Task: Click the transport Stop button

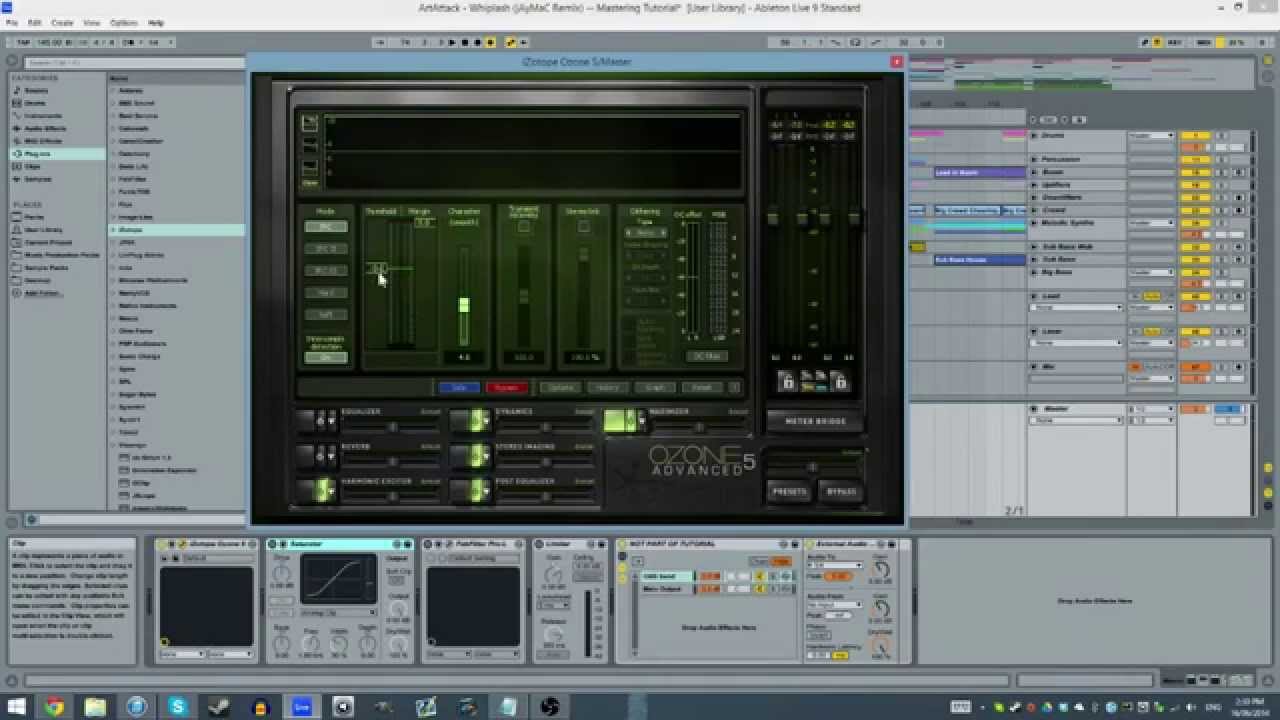Action: click(465, 42)
